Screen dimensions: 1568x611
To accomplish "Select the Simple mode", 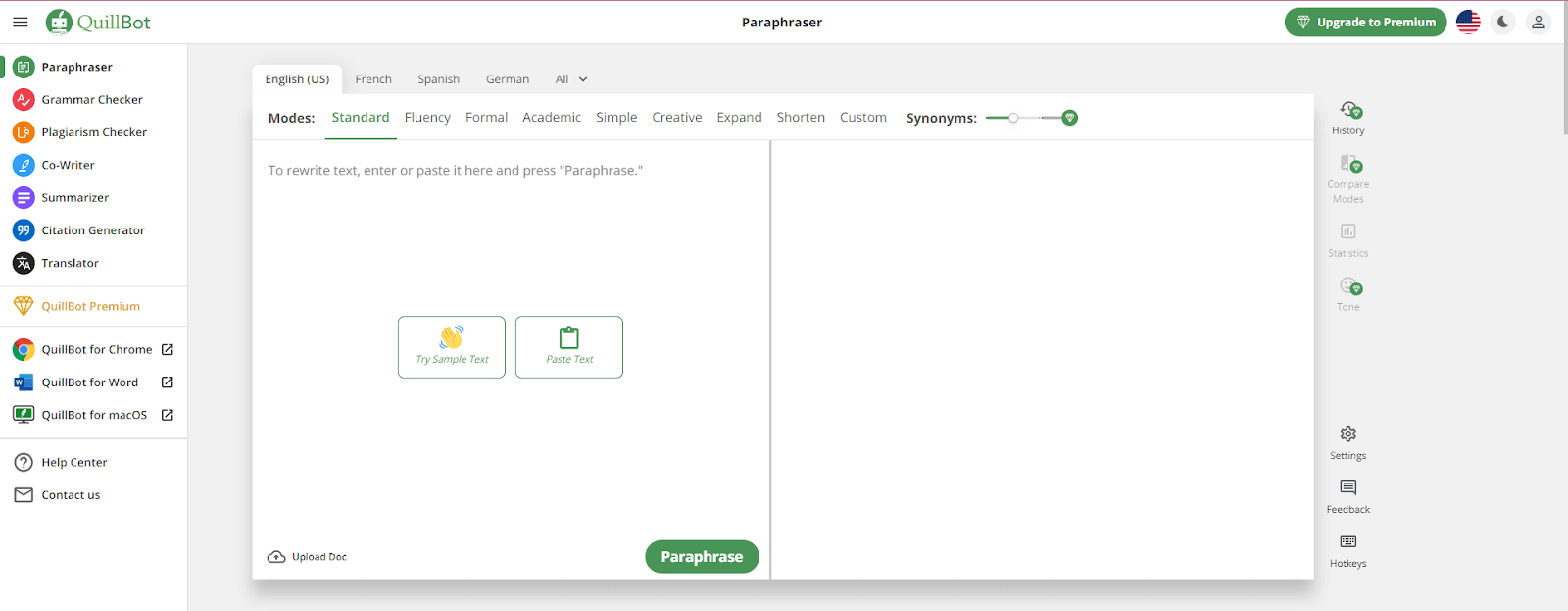I will click(x=616, y=118).
